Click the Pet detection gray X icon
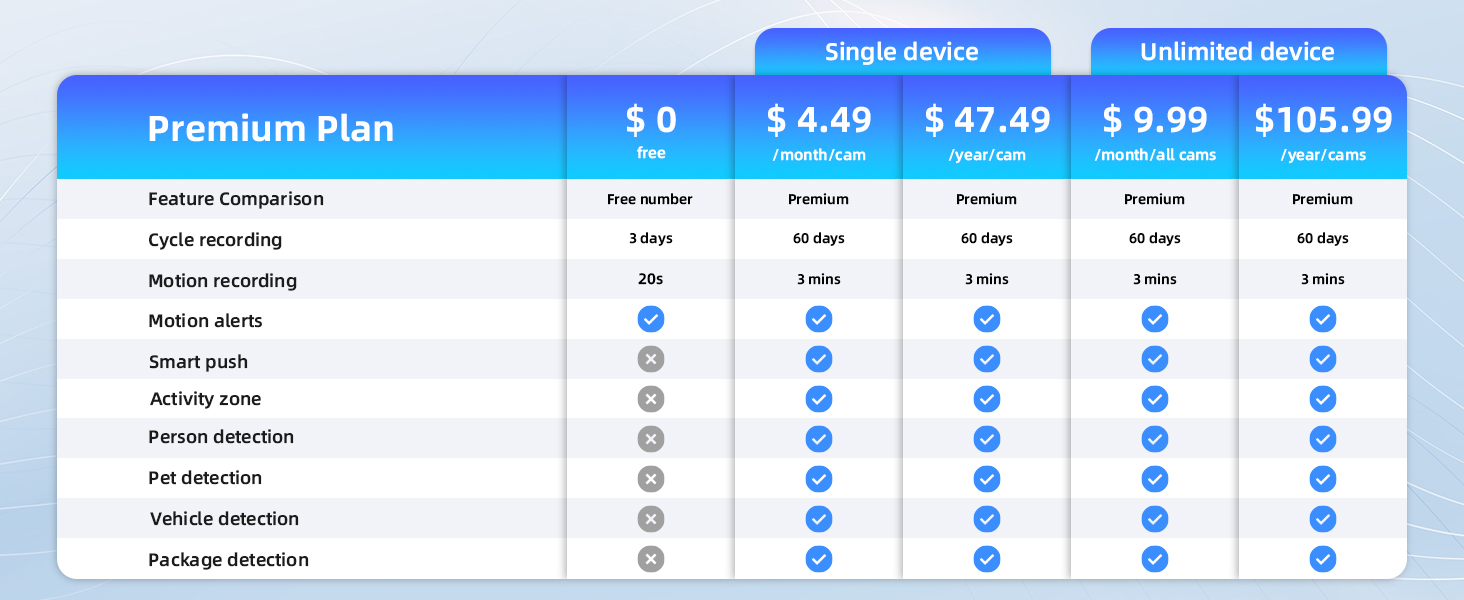 tap(651, 478)
